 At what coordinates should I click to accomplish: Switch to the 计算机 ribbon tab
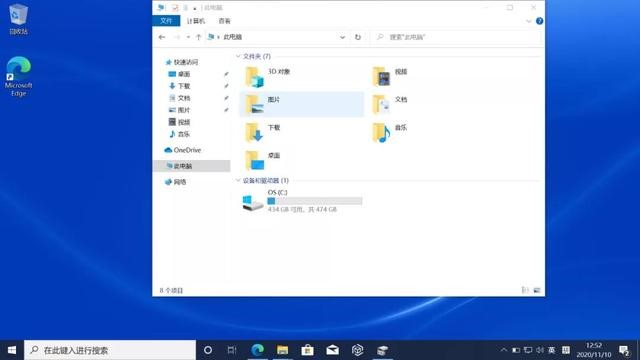(x=196, y=21)
